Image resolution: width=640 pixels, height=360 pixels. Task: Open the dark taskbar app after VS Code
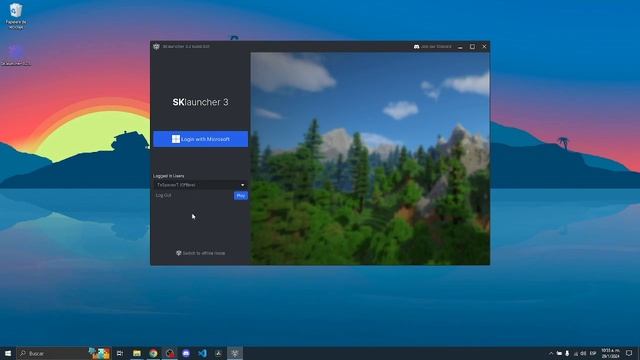coord(218,353)
